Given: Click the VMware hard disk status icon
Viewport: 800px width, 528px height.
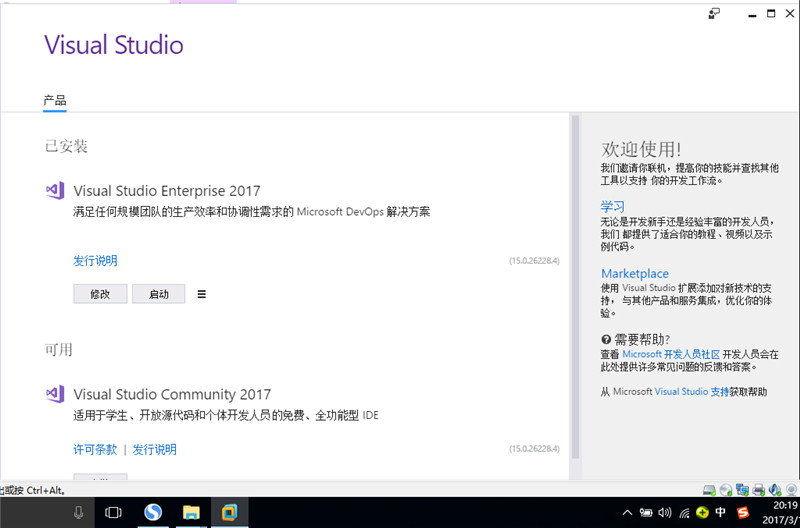Looking at the screenshot, I should [709, 490].
